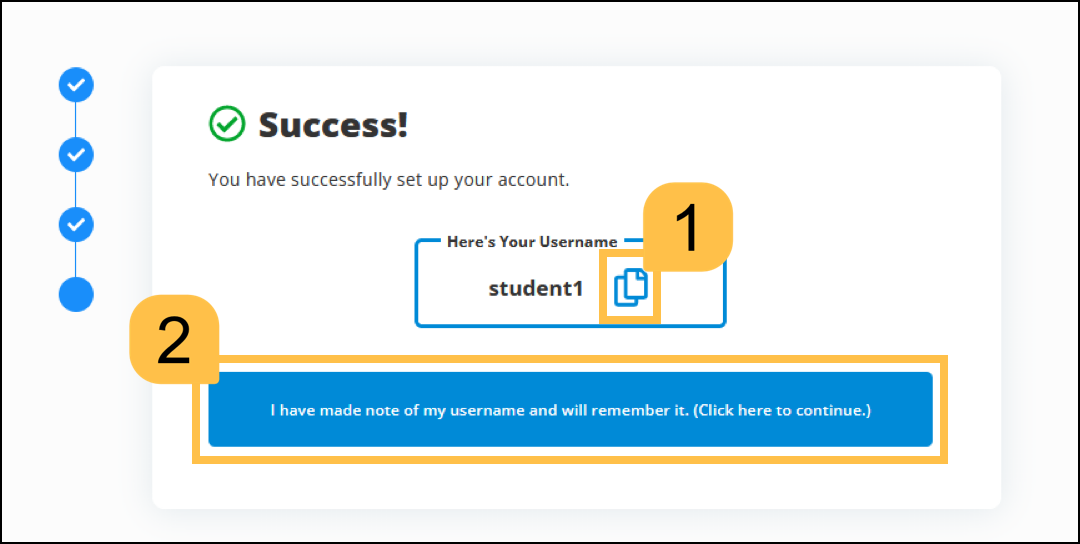Screen dimensions: 1080x544
Task: Select the second completed step checkmark
Action: [x=76, y=155]
